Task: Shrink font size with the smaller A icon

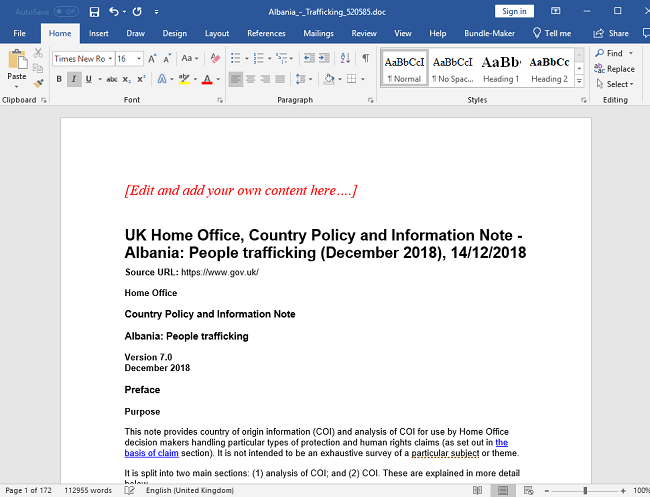Action: [x=167, y=58]
